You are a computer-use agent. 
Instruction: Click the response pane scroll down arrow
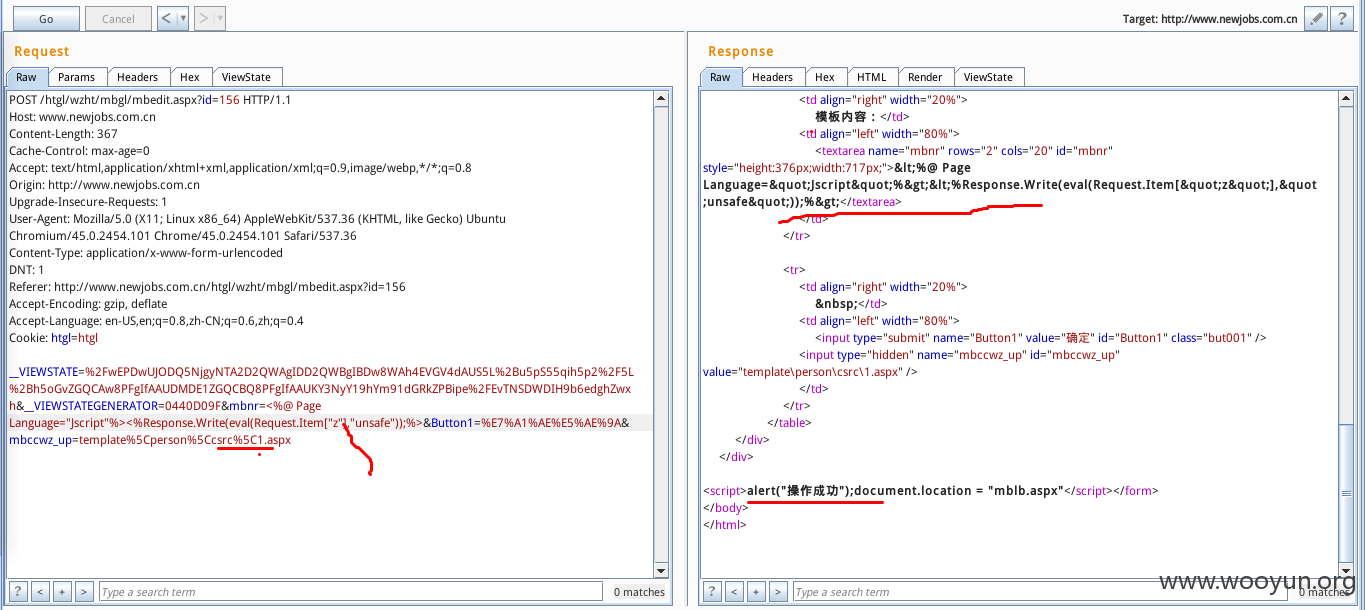click(1345, 570)
